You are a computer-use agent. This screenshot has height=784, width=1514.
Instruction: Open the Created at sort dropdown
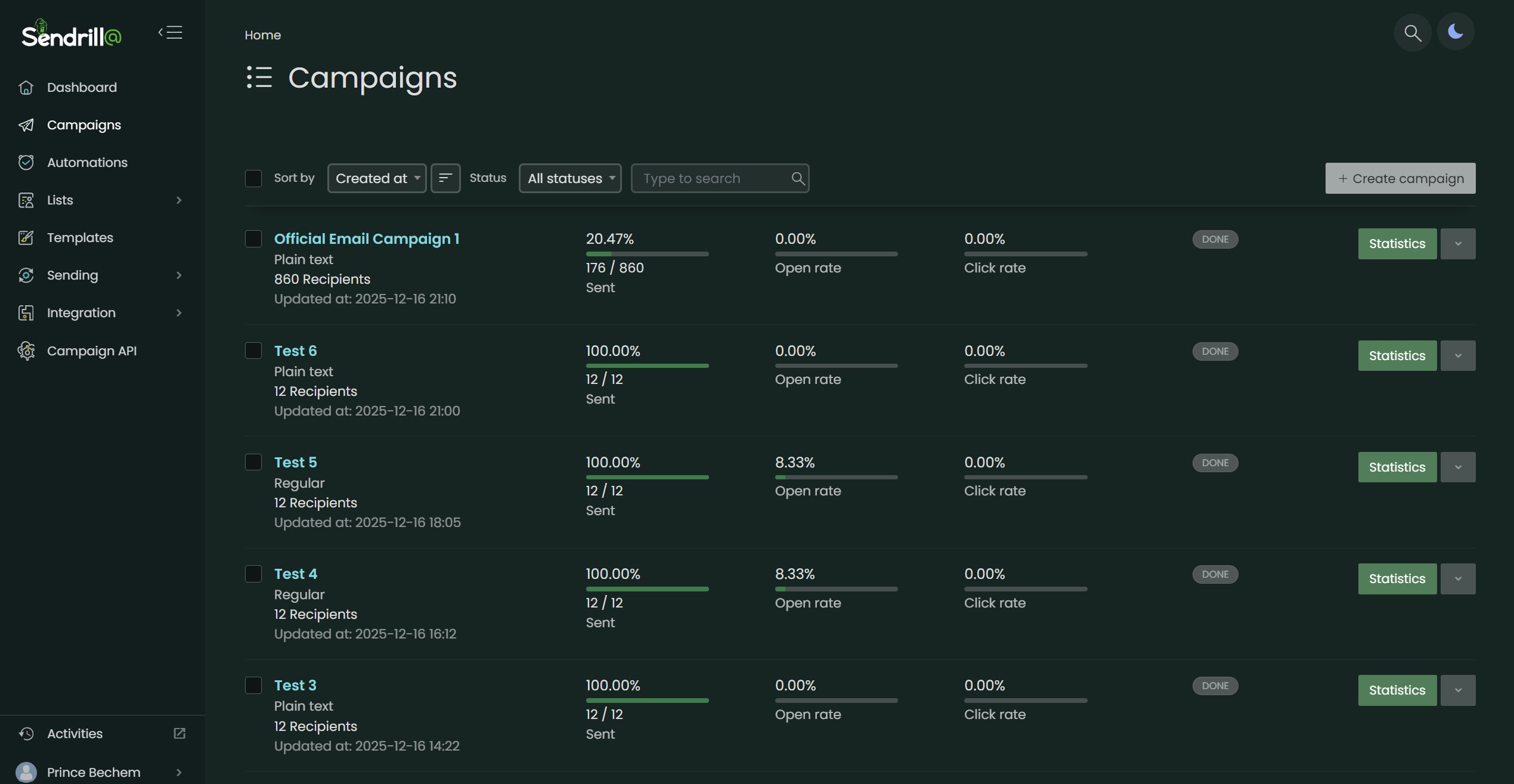pyautogui.click(x=377, y=178)
